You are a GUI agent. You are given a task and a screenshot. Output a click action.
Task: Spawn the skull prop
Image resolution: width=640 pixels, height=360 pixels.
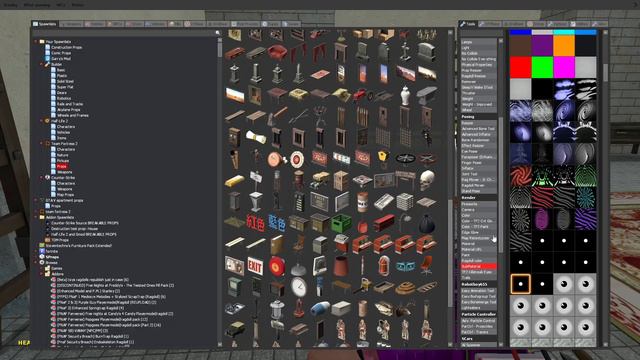tap(427, 180)
